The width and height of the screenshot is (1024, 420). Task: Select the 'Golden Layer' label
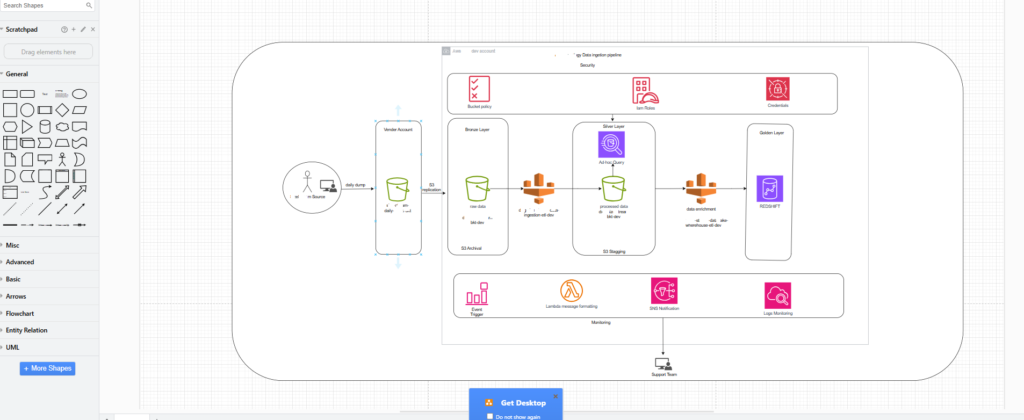point(771,133)
